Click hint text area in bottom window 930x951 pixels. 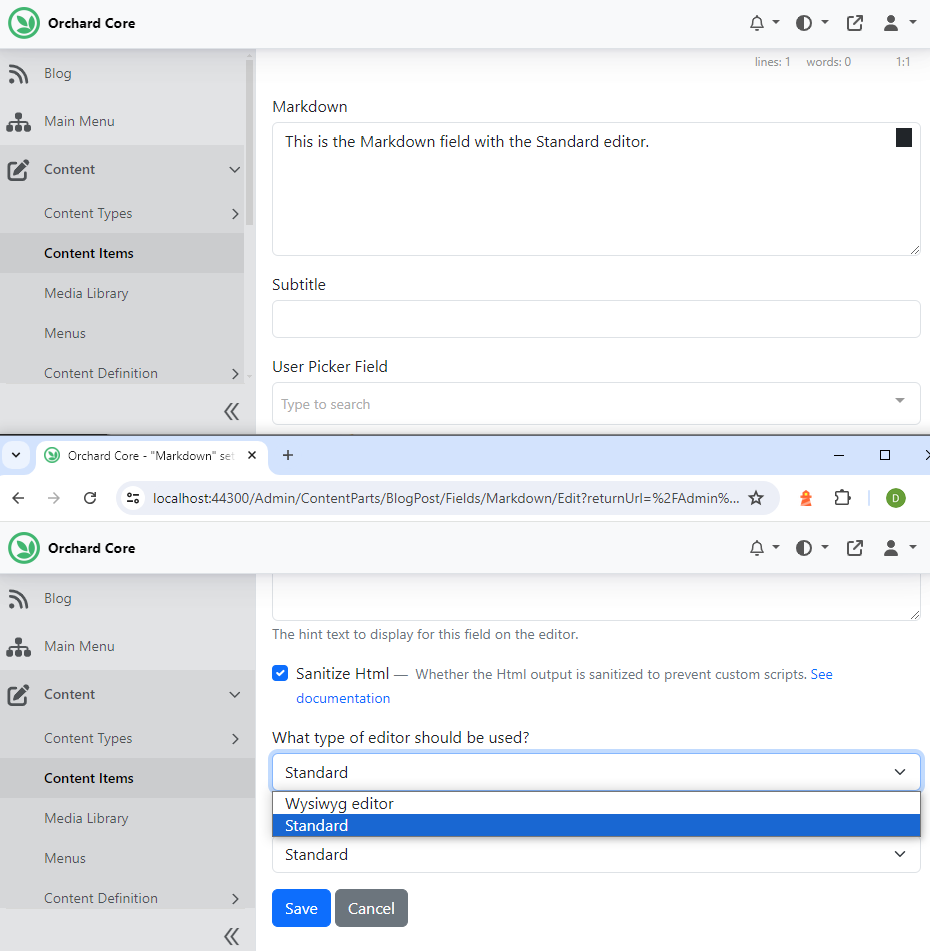pos(596,597)
